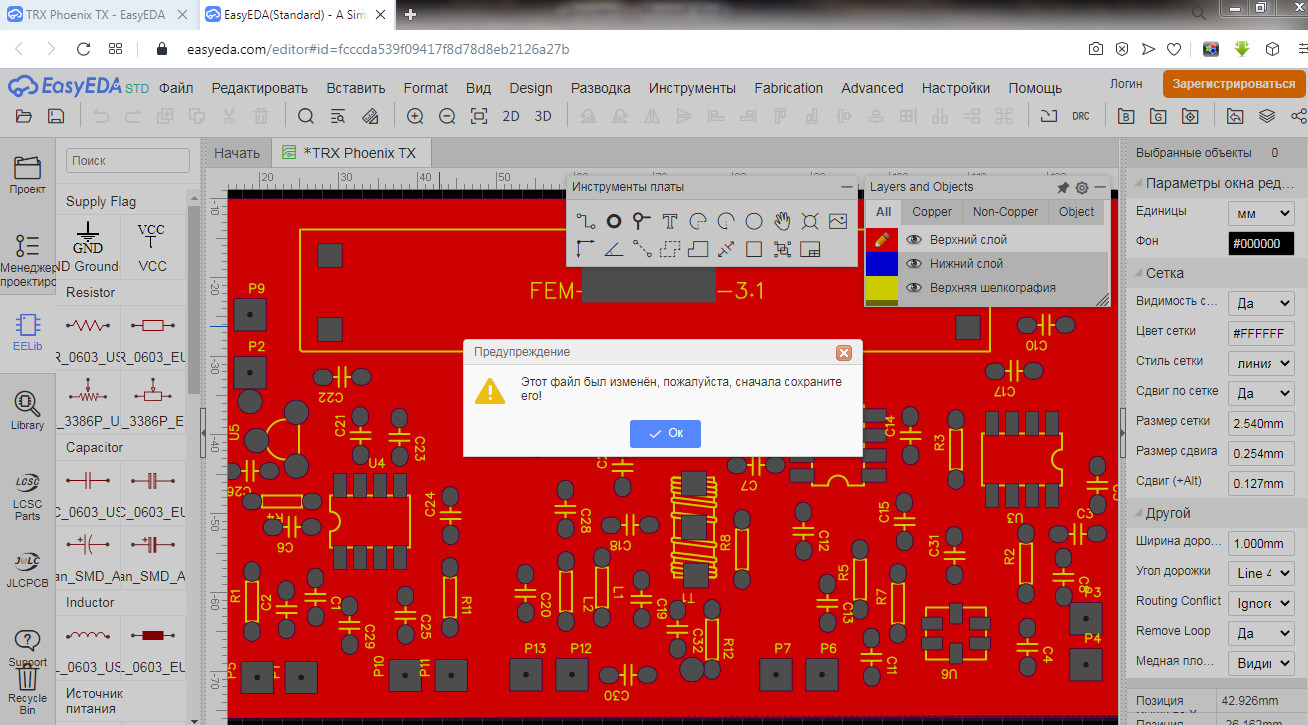The image size is (1308, 725).
Task: Toggle Верхняя шелкография layer visibility
Action: tap(913, 288)
